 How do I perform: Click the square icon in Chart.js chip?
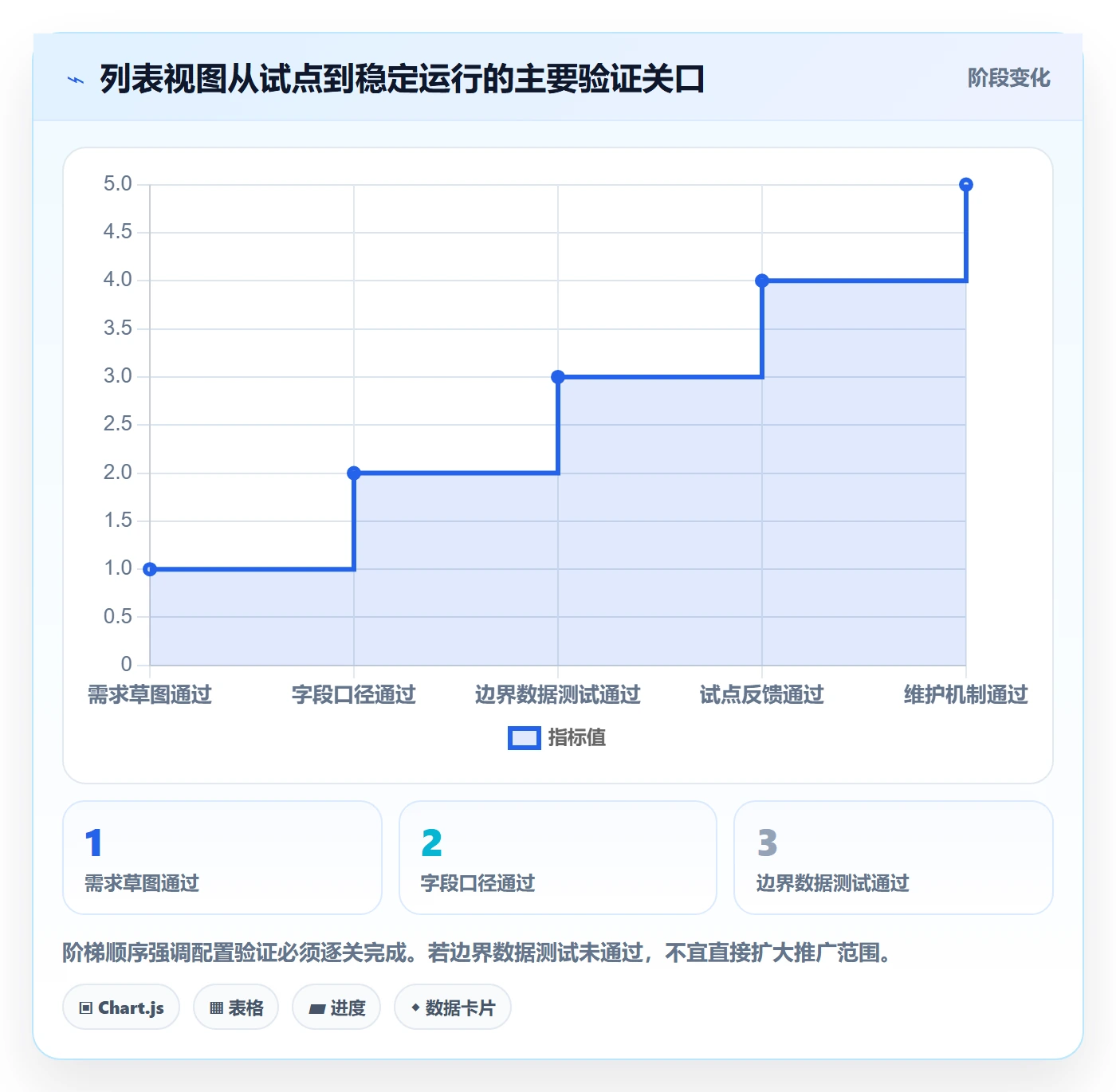click(x=86, y=1008)
